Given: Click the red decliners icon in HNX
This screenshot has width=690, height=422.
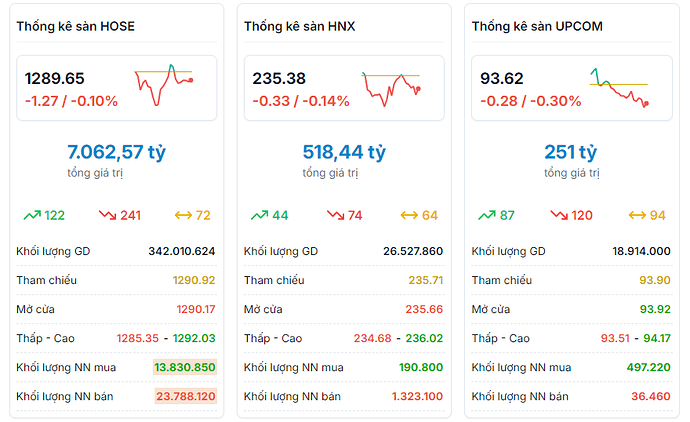Looking at the screenshot, I should (x=335, y=215).
